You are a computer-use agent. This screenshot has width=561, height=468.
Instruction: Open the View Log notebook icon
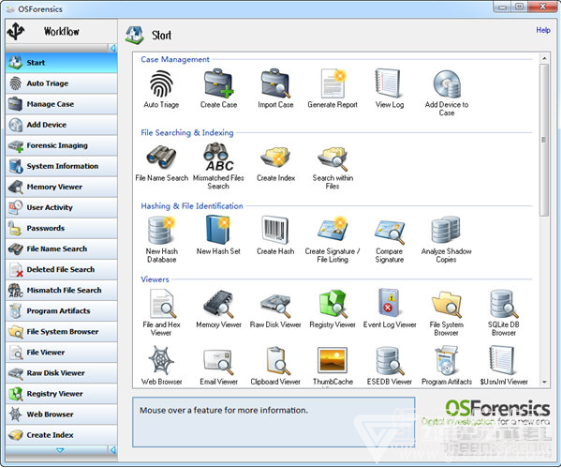point(389,84)
